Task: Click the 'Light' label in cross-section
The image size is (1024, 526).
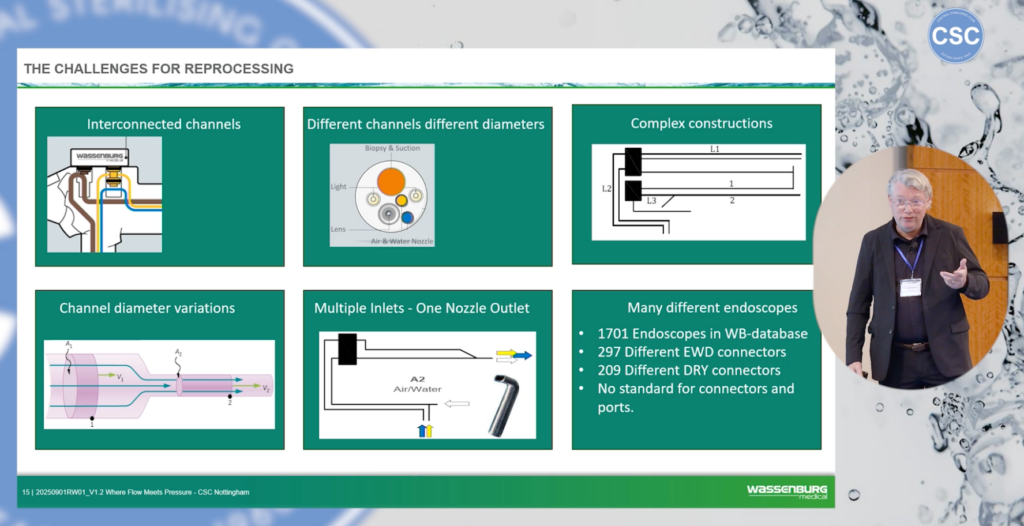Action: tap(338, 187)
